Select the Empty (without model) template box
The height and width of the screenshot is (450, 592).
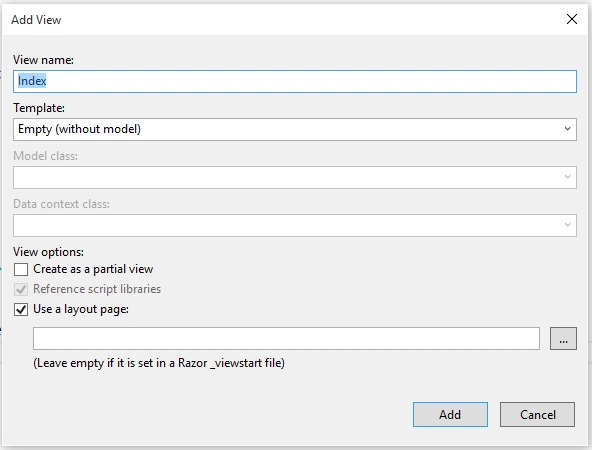tap(295, 129)
